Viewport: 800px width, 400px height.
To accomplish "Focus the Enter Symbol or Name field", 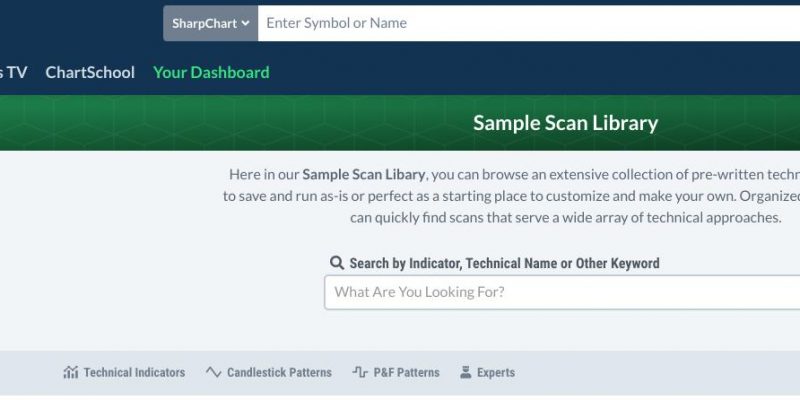I will click(x=529, y=23).
